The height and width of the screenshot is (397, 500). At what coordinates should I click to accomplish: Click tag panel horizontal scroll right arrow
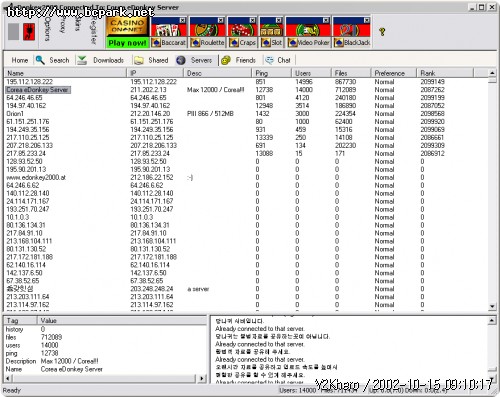coord(202,378)
